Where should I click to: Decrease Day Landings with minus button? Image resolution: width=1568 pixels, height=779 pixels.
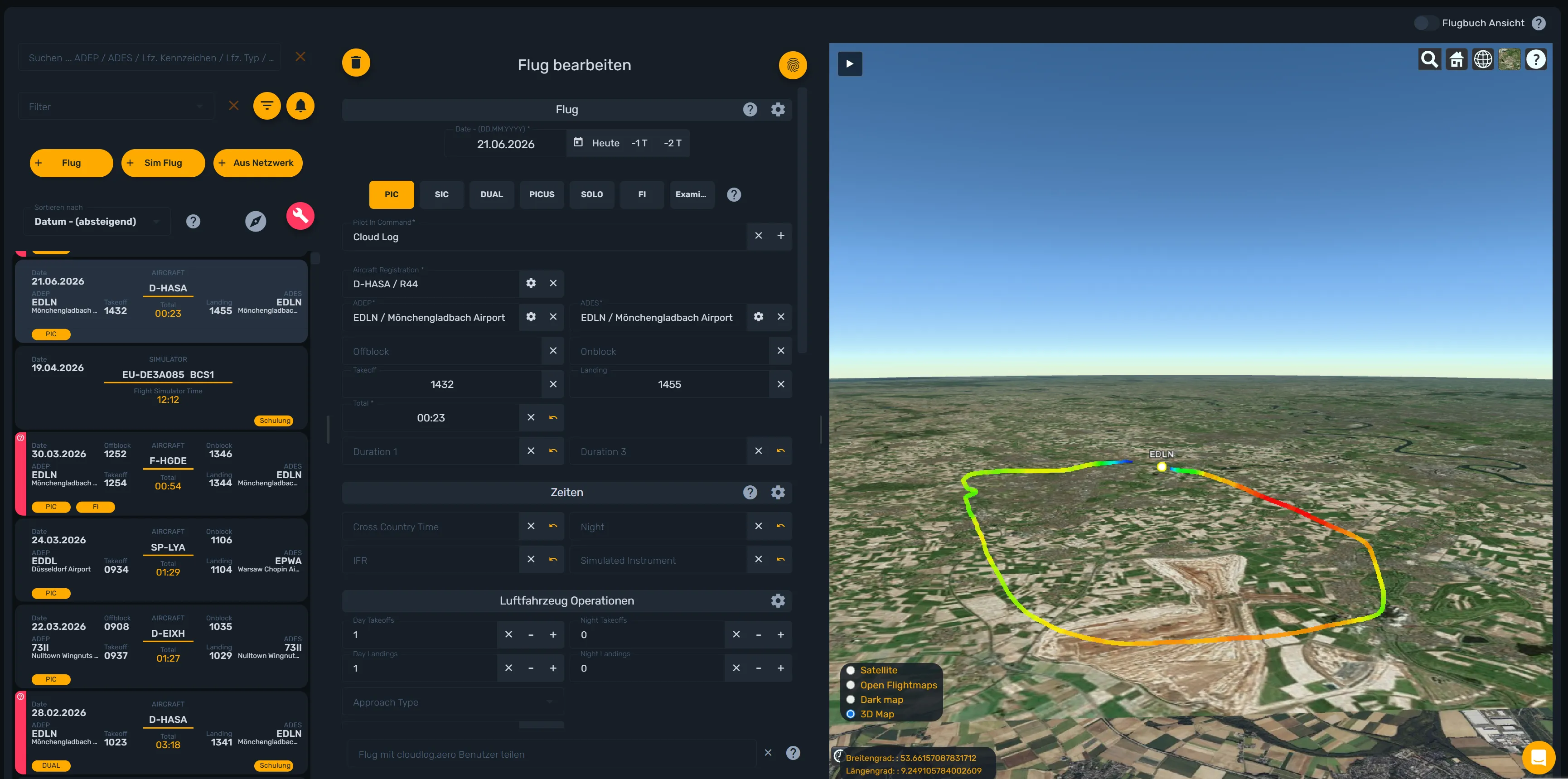point(531,668)
